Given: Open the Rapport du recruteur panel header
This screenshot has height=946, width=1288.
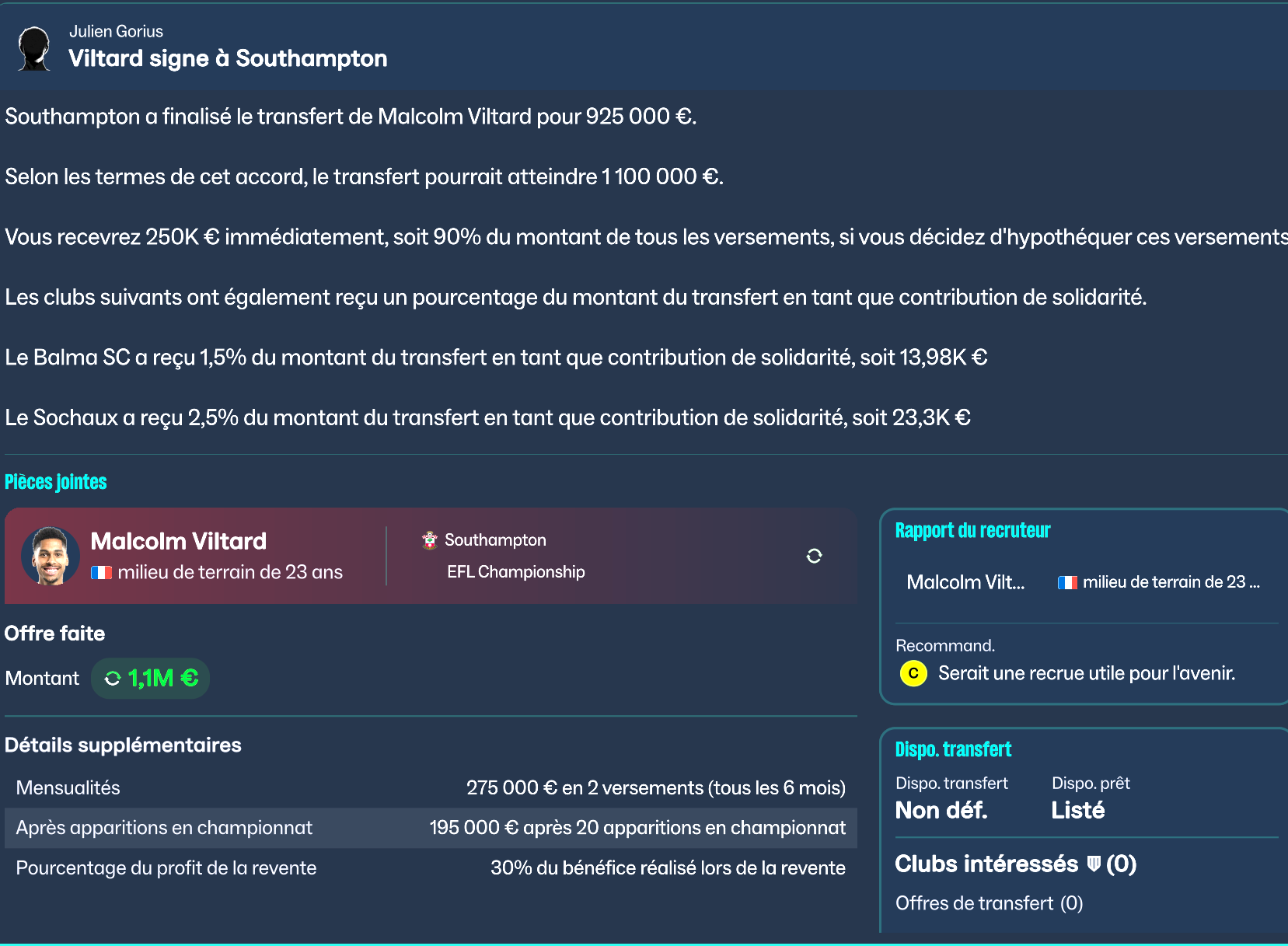Looking at the screenshot, I should (x=972, y=531).
